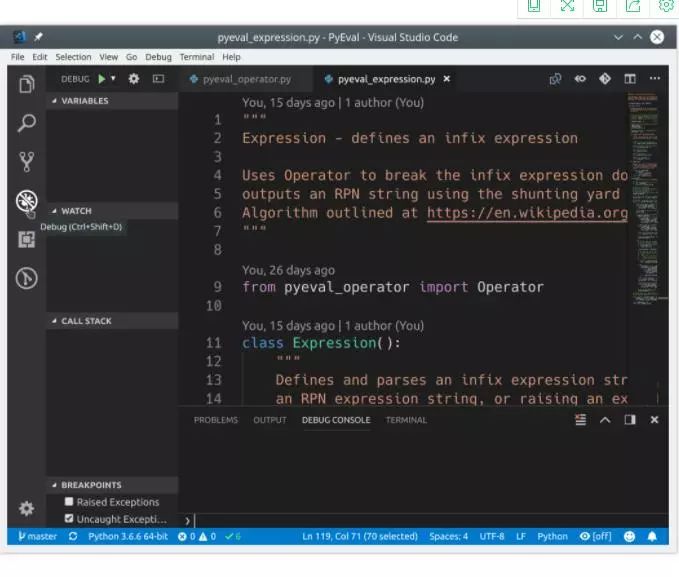
Task: Open Manage gear at activity bar bottom
Action: 26,509
